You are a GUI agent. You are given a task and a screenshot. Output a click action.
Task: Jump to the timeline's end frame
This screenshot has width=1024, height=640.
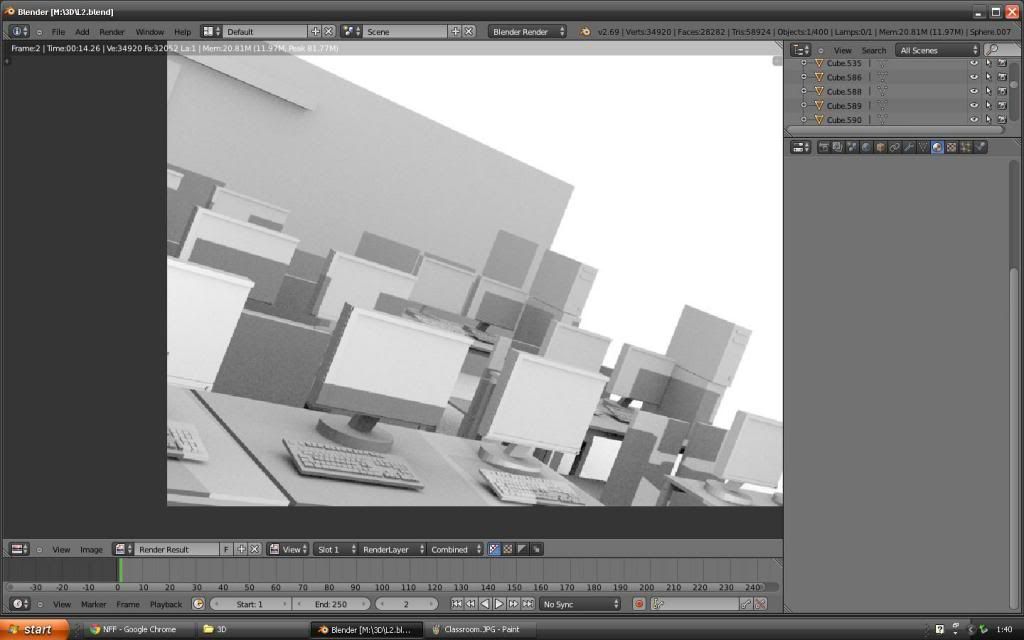[527, 604]
